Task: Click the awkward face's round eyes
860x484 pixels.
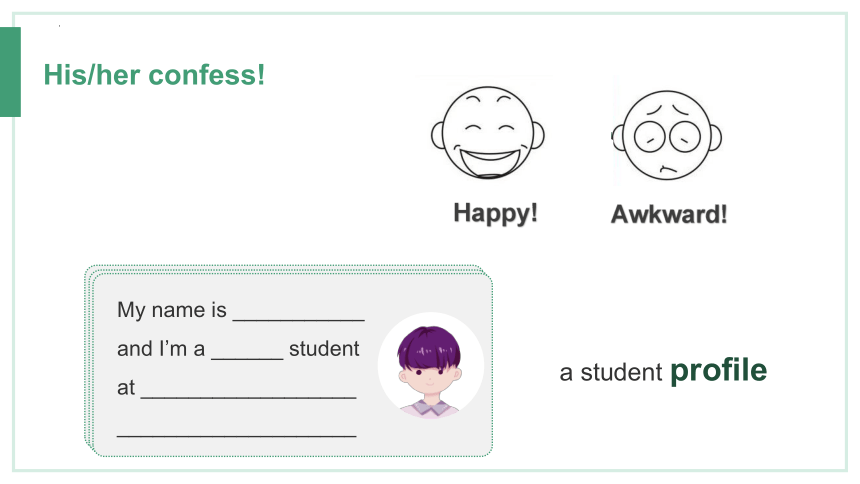Action: click(x=667, y=136)
